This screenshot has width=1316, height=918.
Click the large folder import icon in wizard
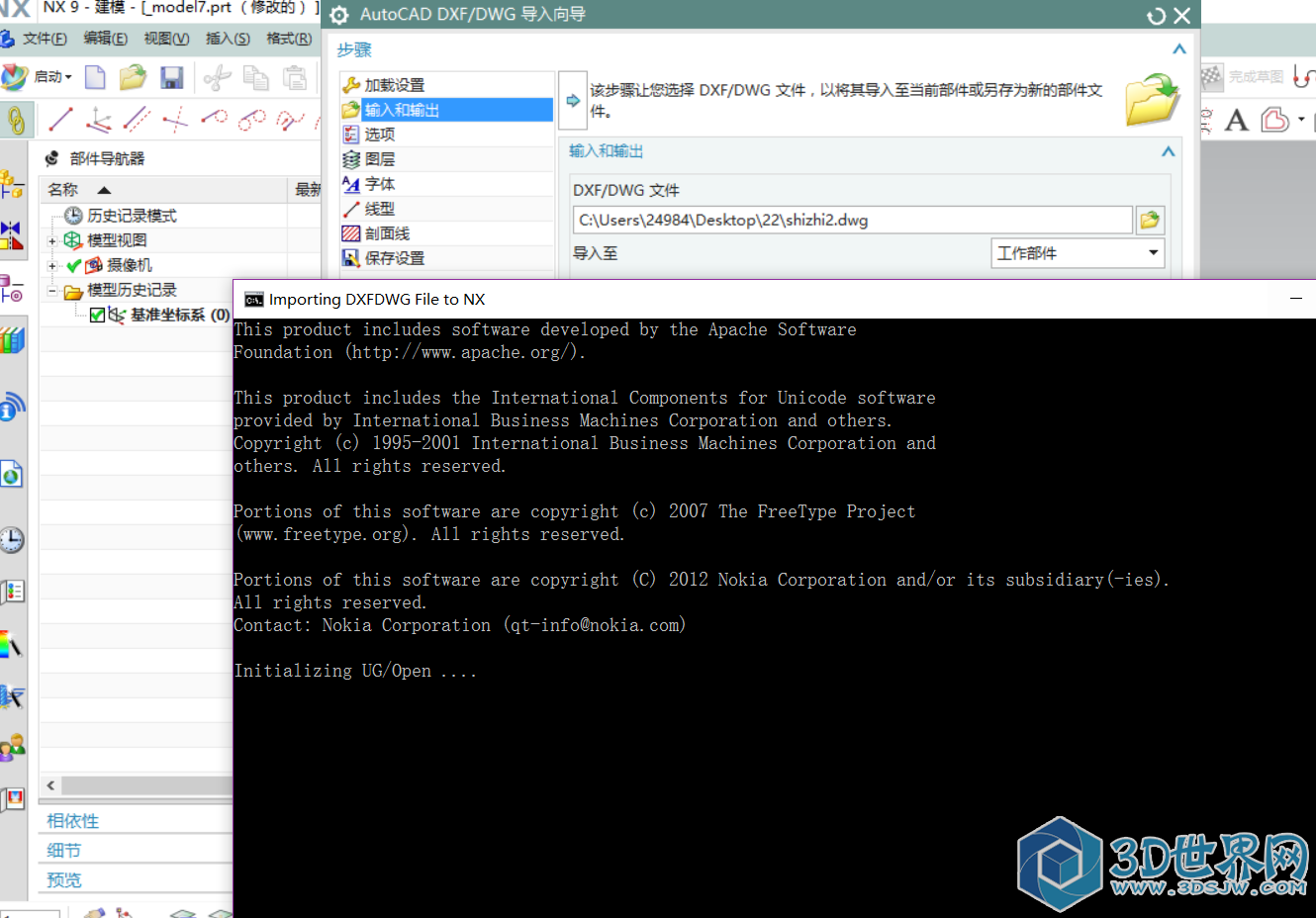tap(1153, 99)
